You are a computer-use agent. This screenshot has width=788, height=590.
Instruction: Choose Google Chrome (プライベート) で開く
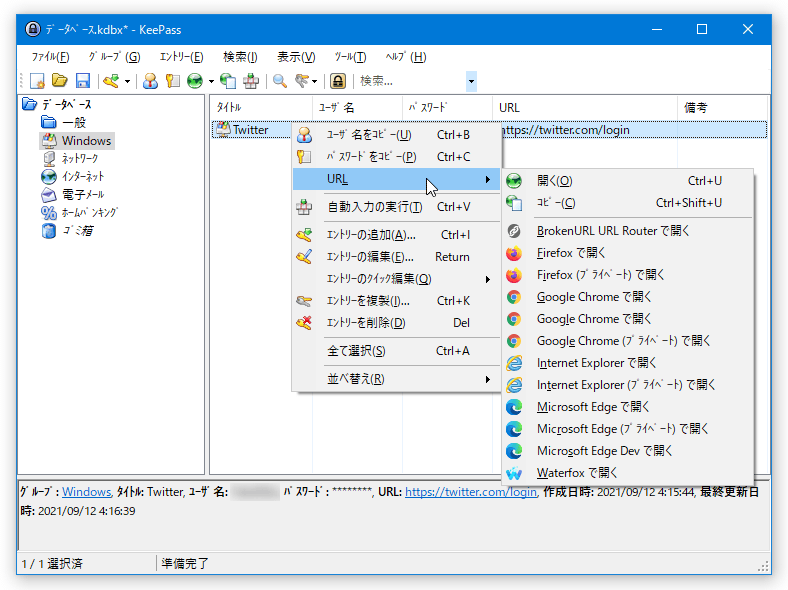628,341
